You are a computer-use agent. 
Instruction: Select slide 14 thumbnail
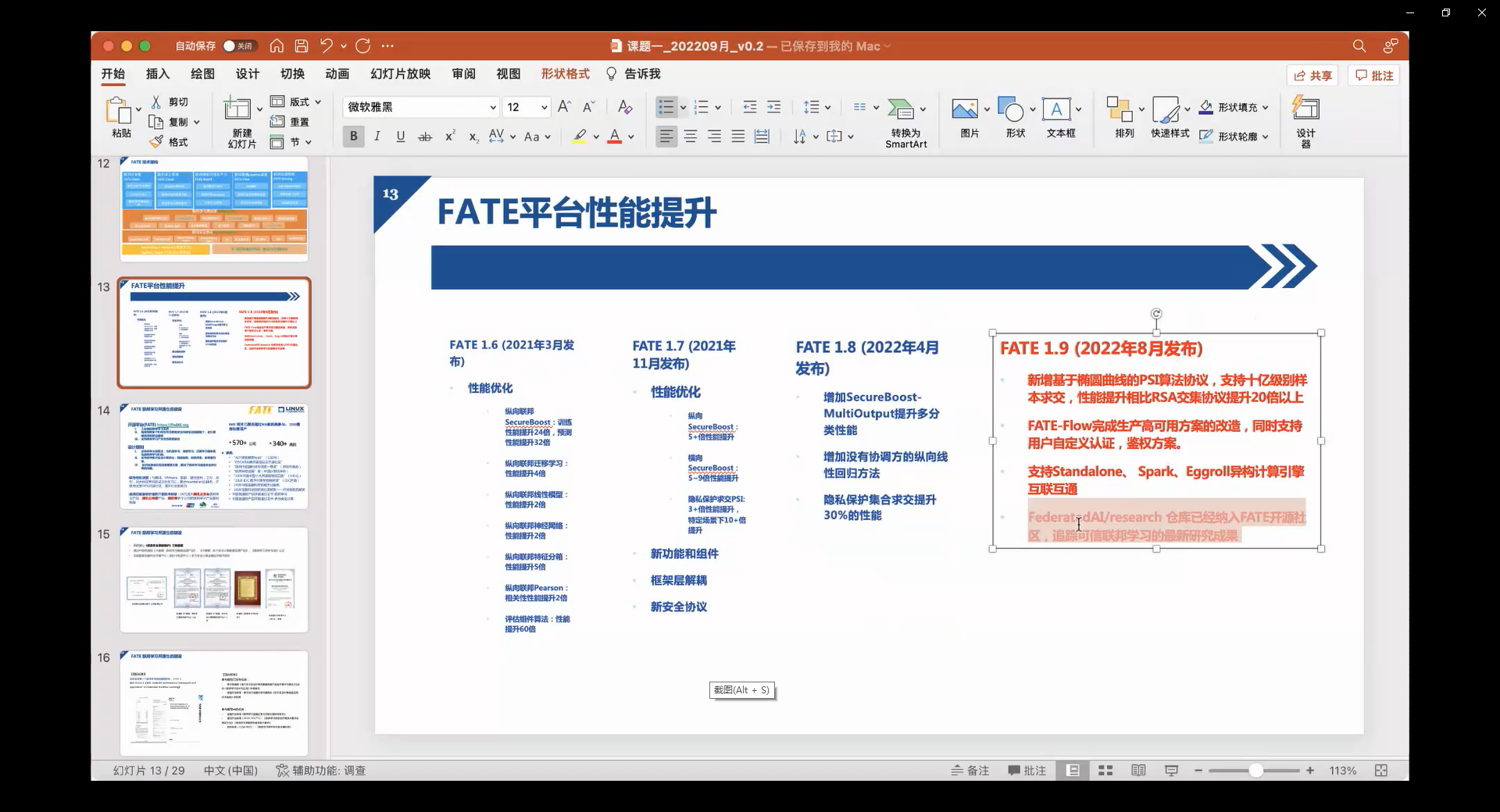click(214, 456)
